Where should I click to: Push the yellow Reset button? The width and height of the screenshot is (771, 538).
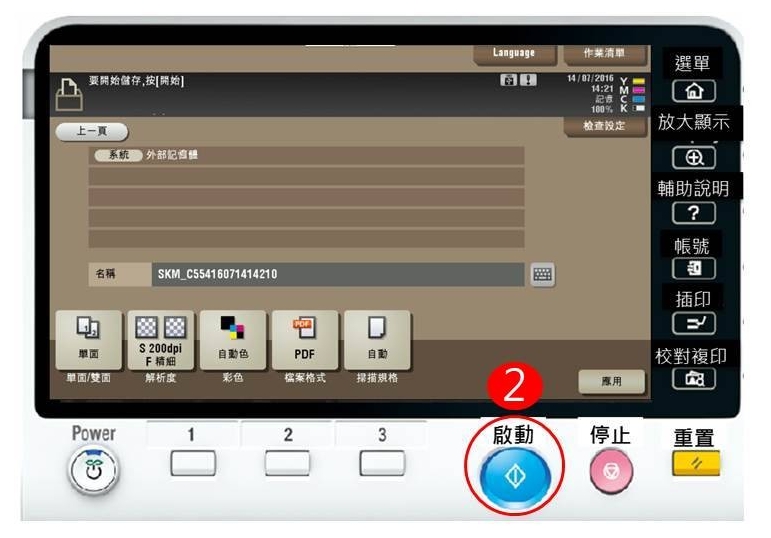click(x=696, y=463)
